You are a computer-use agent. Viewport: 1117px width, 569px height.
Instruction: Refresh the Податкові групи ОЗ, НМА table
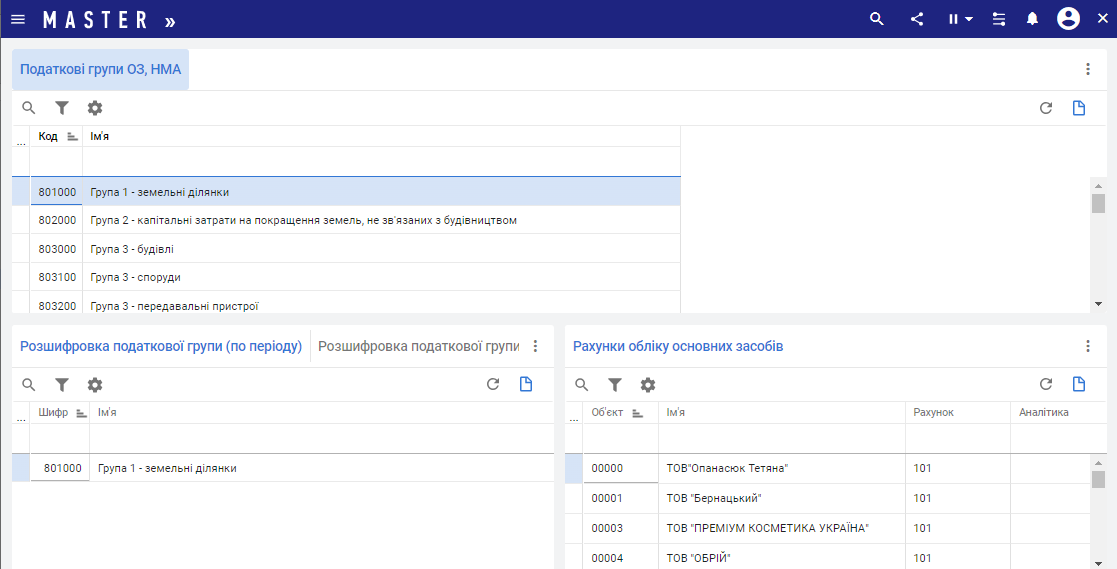click(1046, 108)
